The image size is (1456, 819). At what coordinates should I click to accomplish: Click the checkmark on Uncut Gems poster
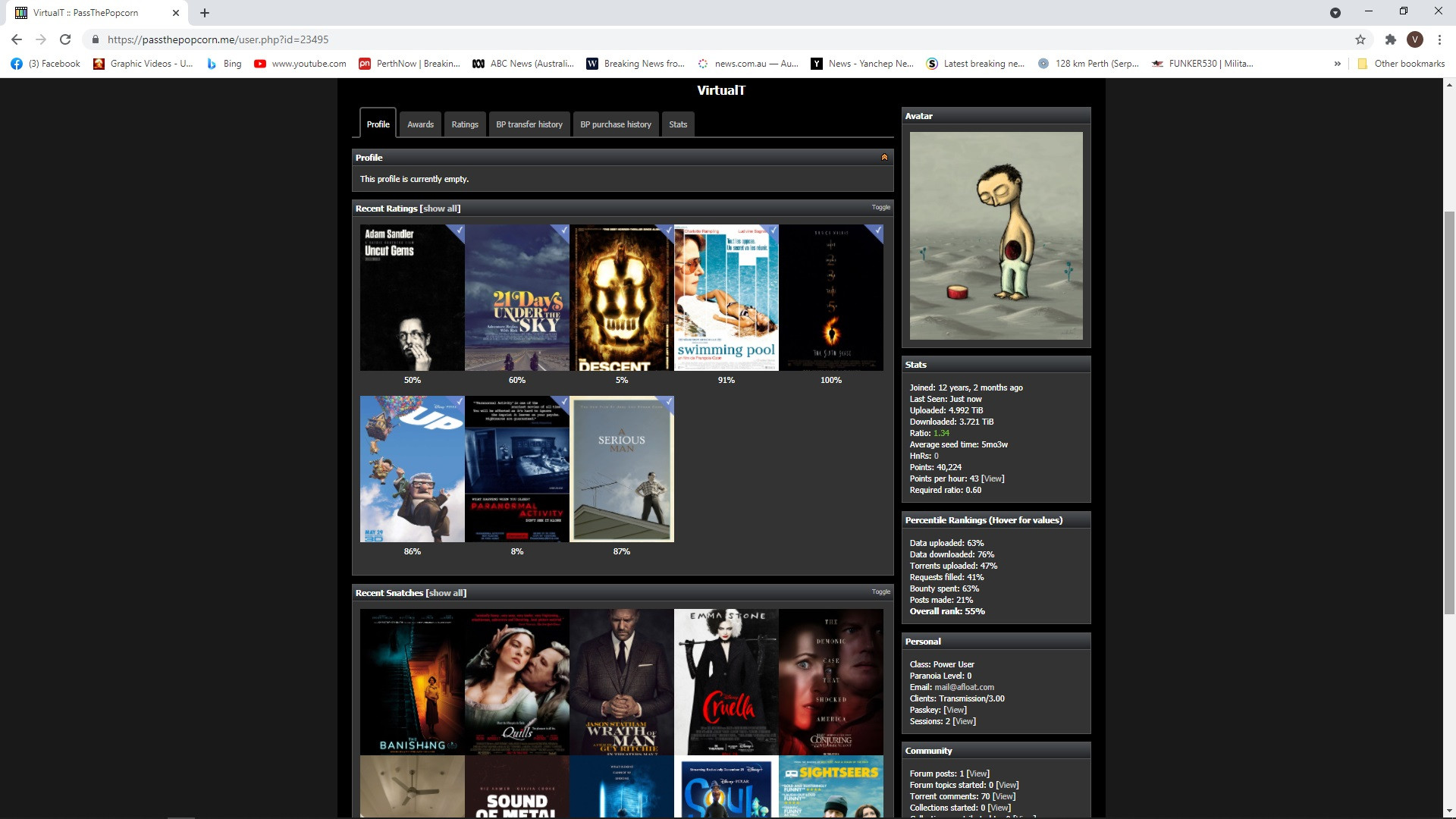click(x=458, y=231)
